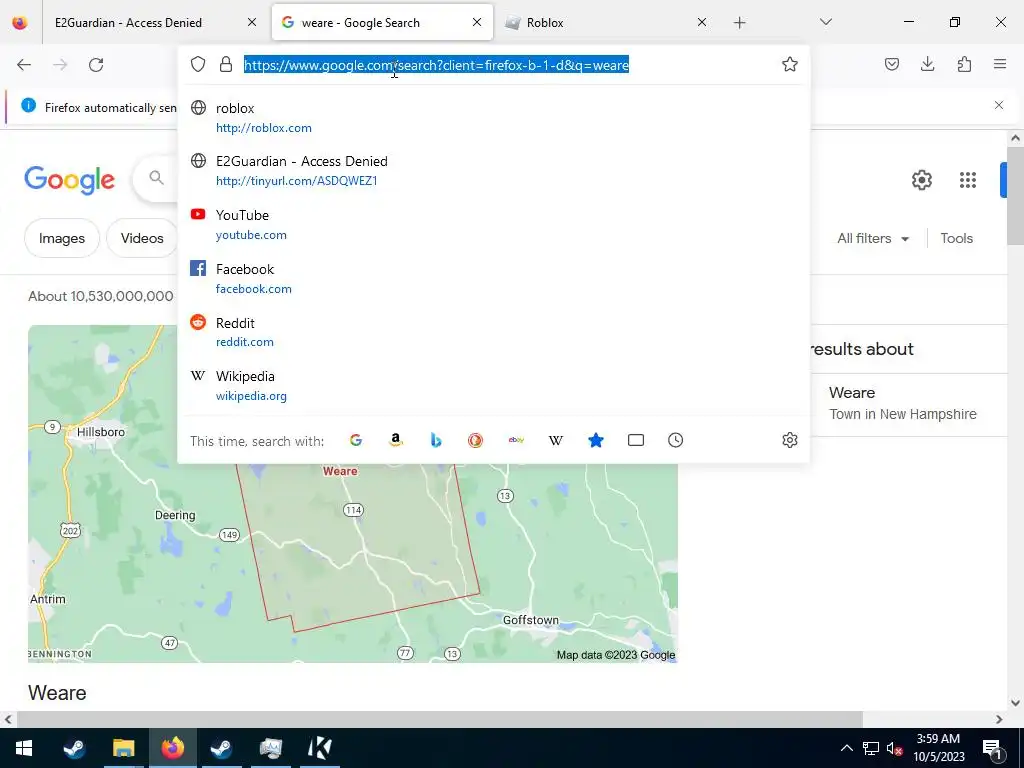This screenshot has height=768, width=1024.
Task: Filter results by Images
Action: [x=62, y=238]
